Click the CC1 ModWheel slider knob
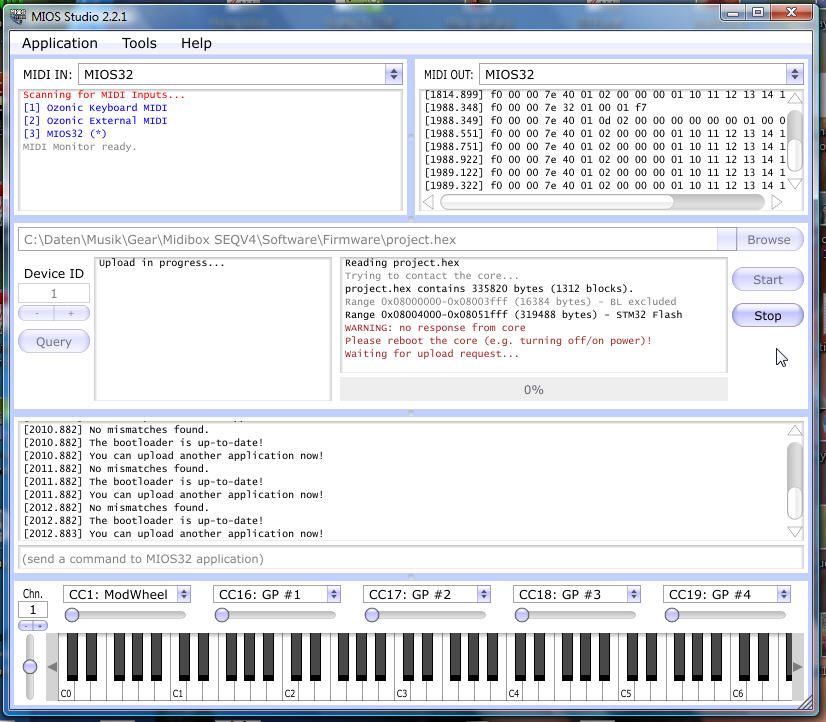This screenshot has width=826, height=722. click(x=72, y=615)
